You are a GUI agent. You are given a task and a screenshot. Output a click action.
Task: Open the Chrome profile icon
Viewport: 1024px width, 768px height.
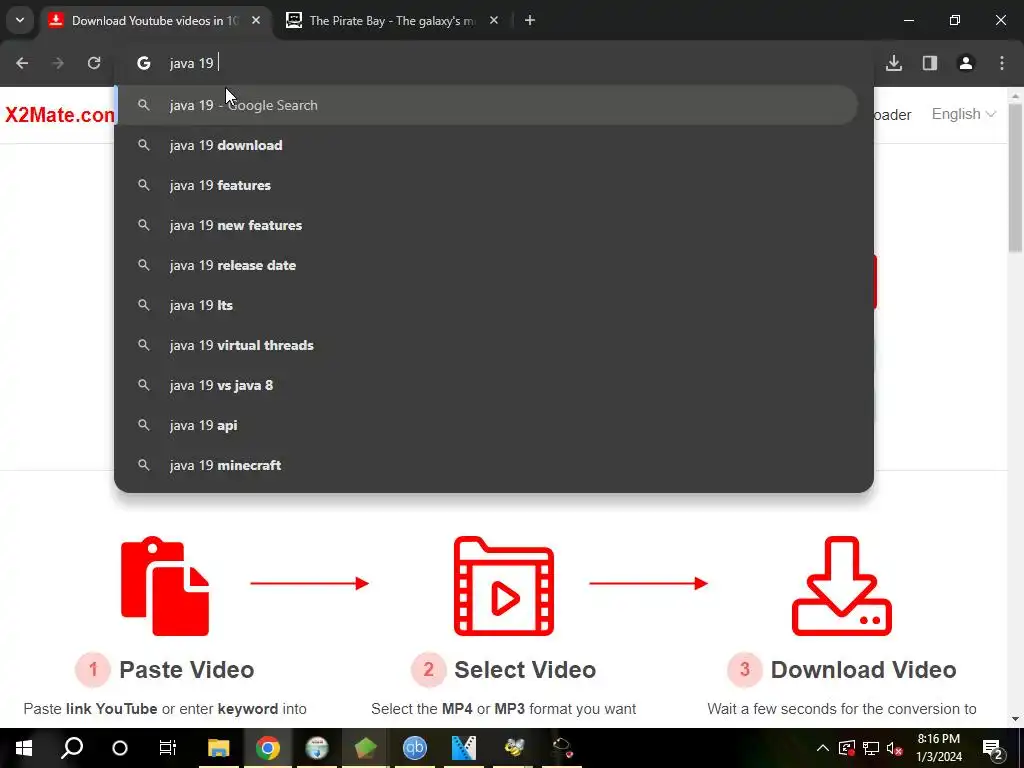pyautogui.click(x=966, y=63)
